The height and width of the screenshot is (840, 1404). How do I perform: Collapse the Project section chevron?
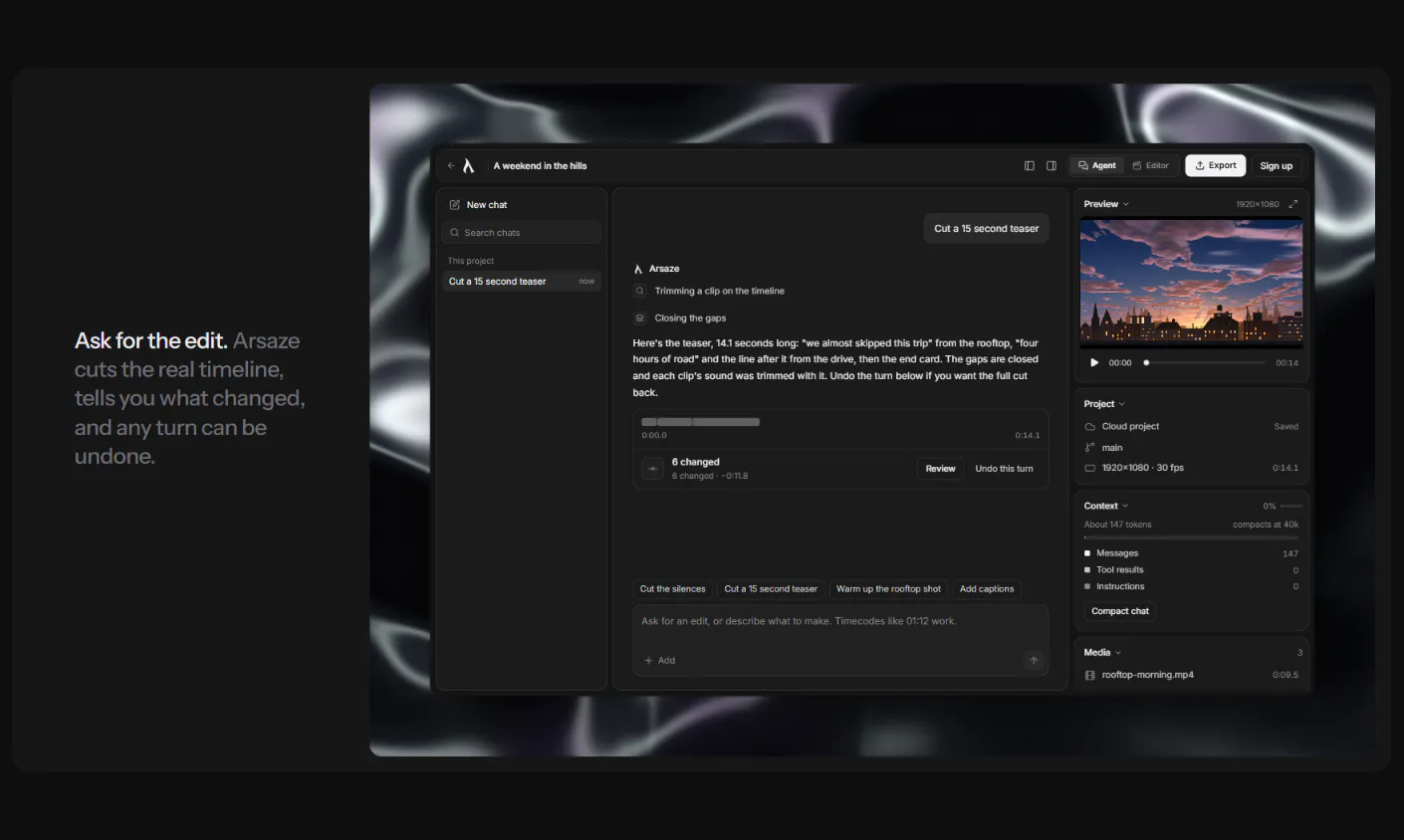1122,404
